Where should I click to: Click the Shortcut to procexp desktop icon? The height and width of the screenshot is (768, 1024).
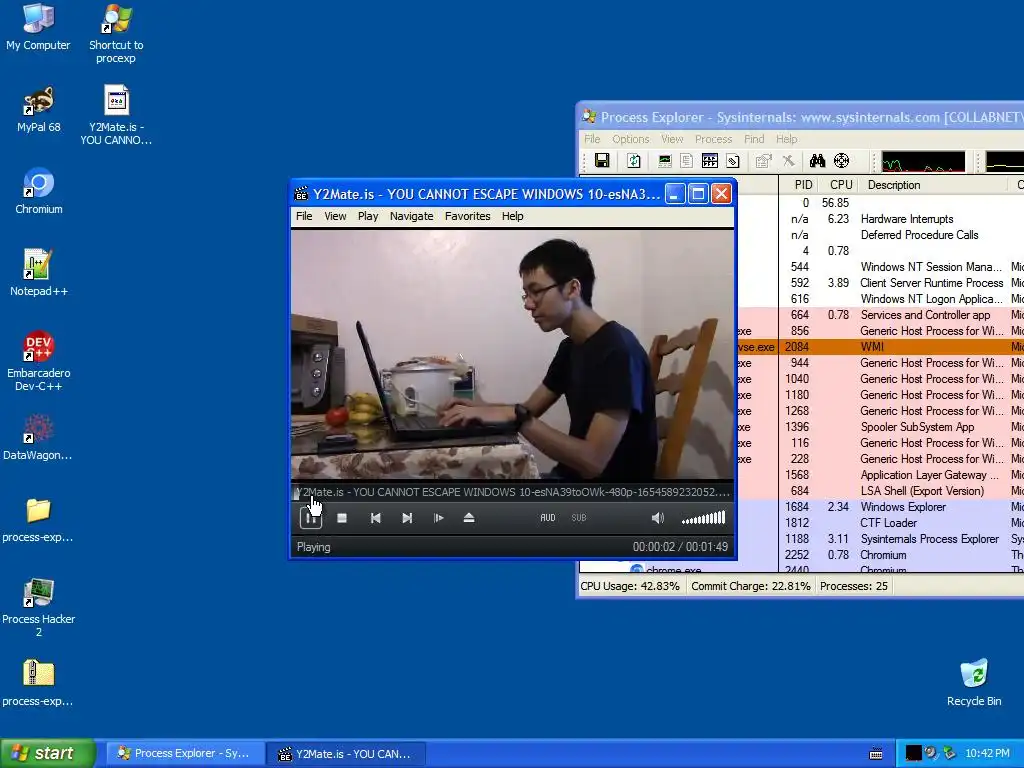point(116,34)
